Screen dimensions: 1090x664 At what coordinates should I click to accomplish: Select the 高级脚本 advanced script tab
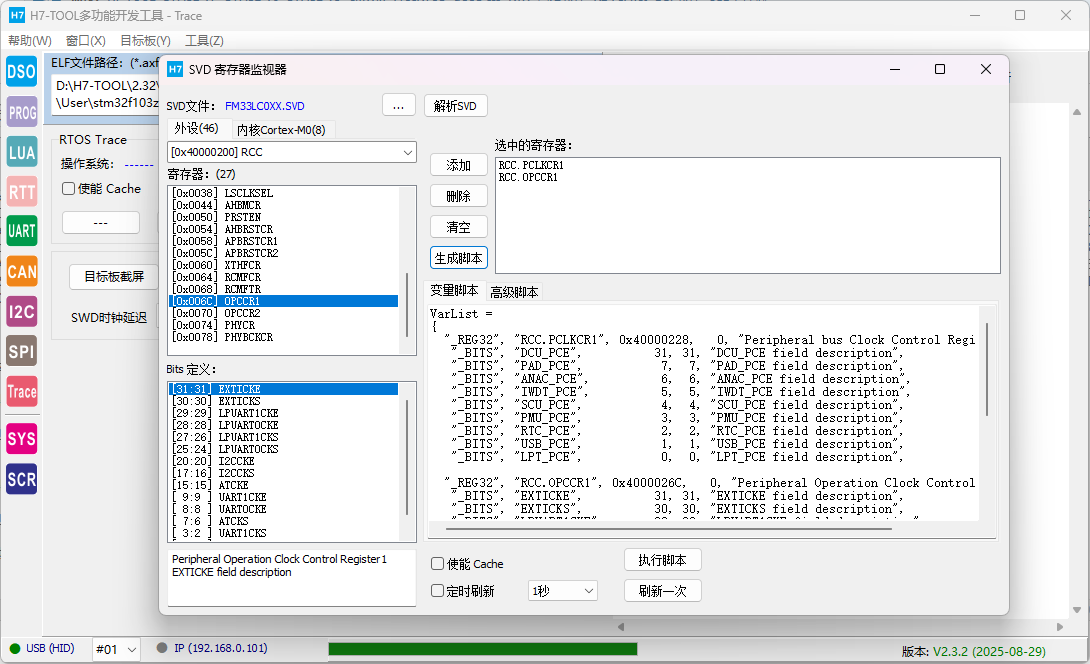point(514,292)
